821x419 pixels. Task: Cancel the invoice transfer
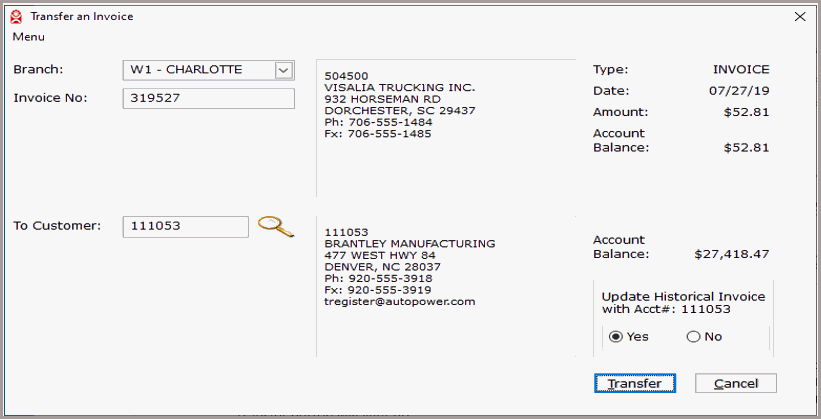(736, 383)
